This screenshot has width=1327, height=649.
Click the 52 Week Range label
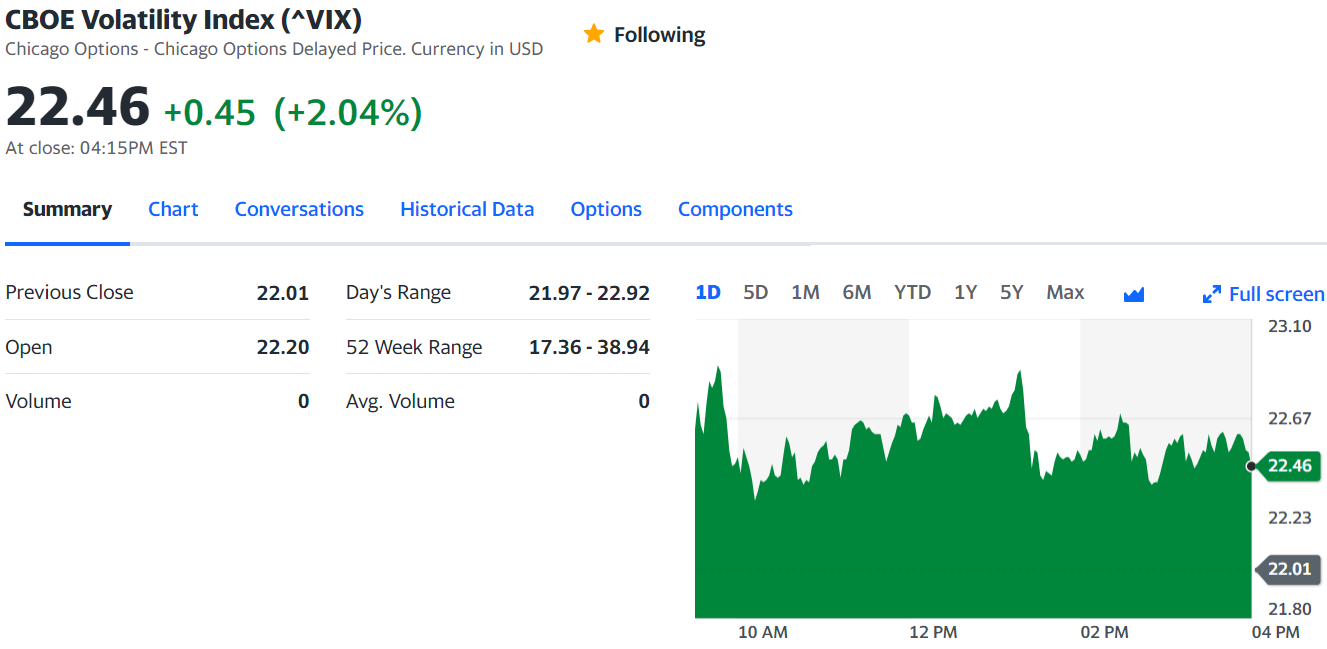tap(414, 347)
